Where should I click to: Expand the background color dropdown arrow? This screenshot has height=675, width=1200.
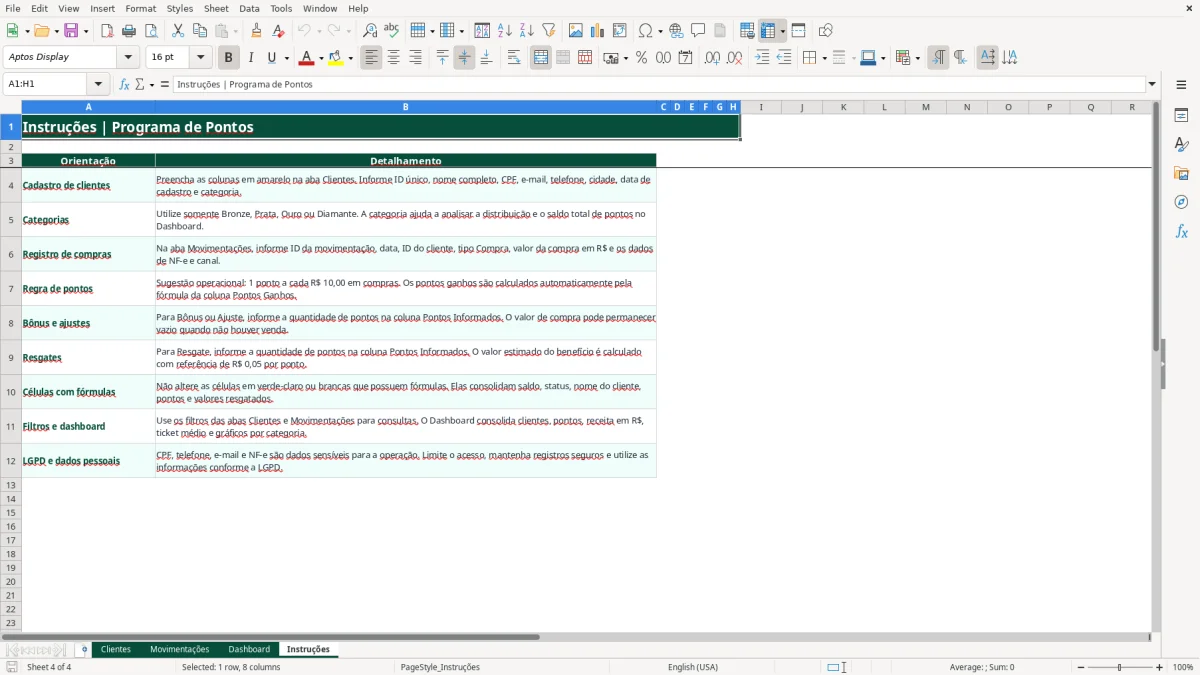coord(350,58)
